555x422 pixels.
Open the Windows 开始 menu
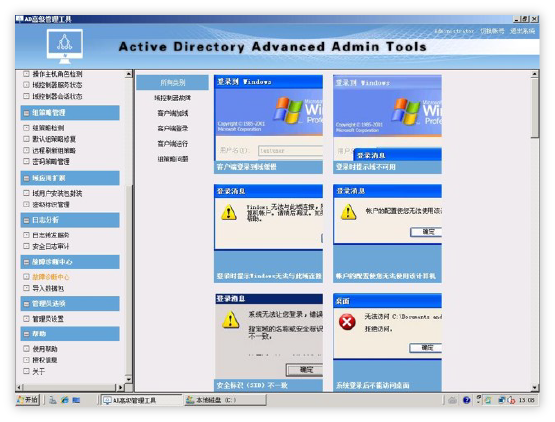click(x=28, y=400)
